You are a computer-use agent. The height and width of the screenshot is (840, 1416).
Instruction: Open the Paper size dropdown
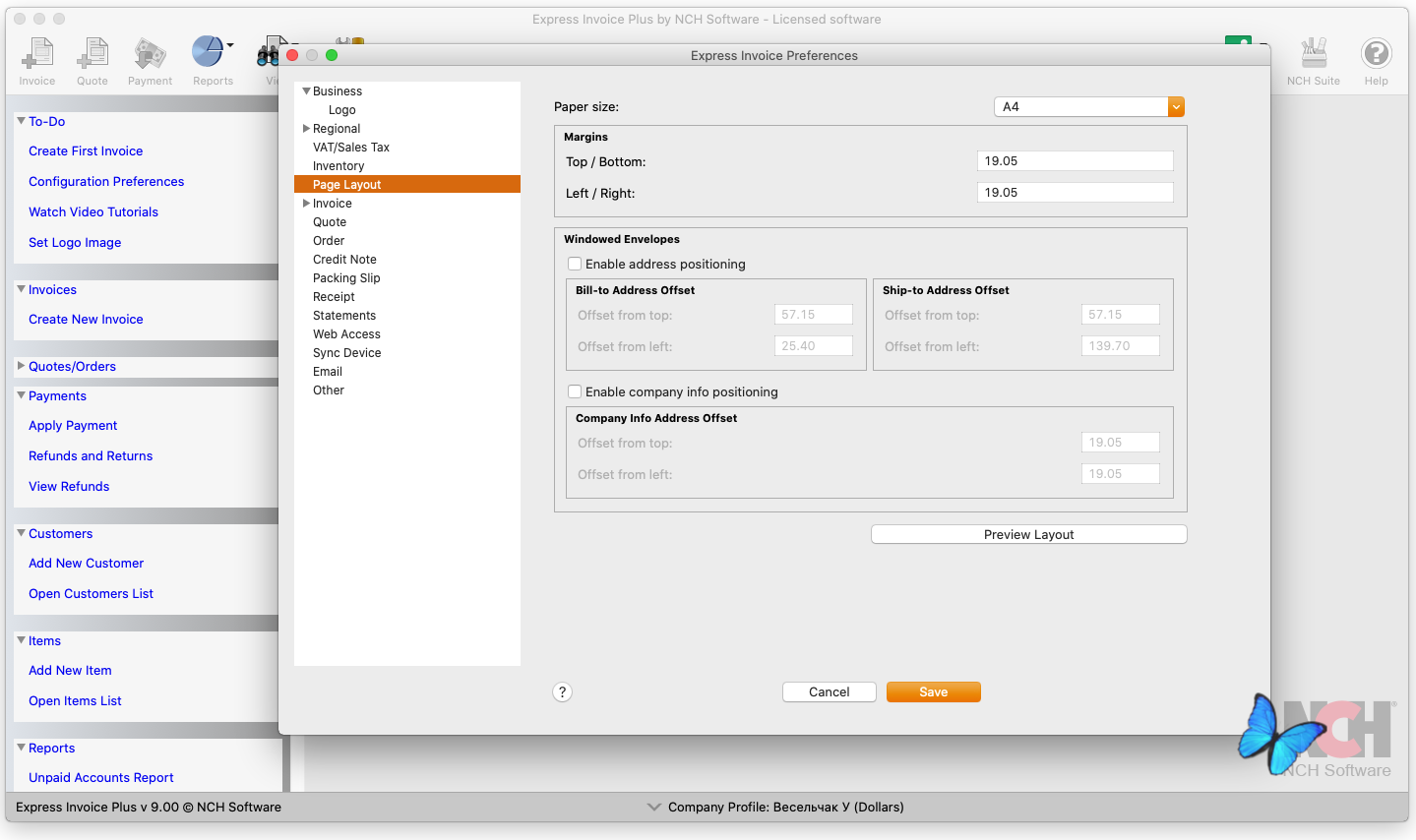[1089, 107]
